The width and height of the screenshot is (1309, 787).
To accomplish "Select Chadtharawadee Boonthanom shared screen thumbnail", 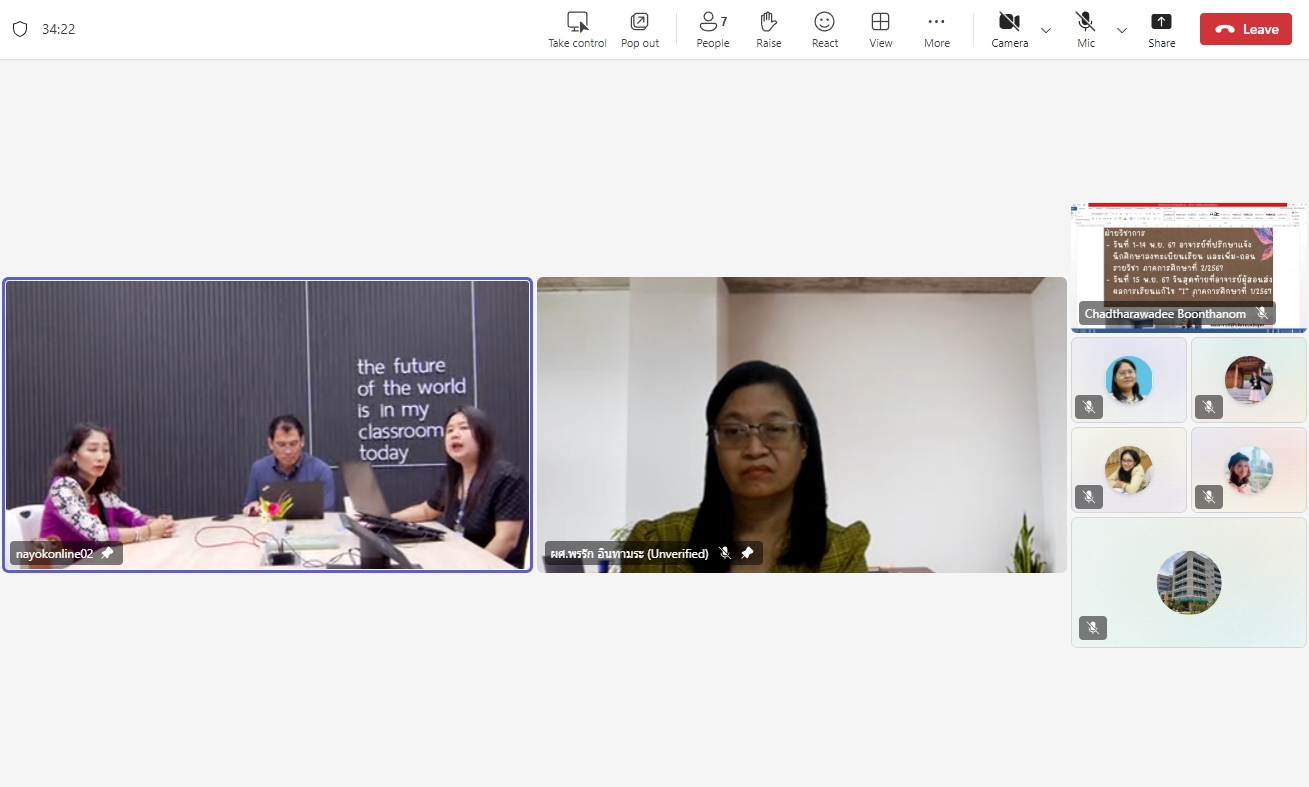I will (1188, 260).
